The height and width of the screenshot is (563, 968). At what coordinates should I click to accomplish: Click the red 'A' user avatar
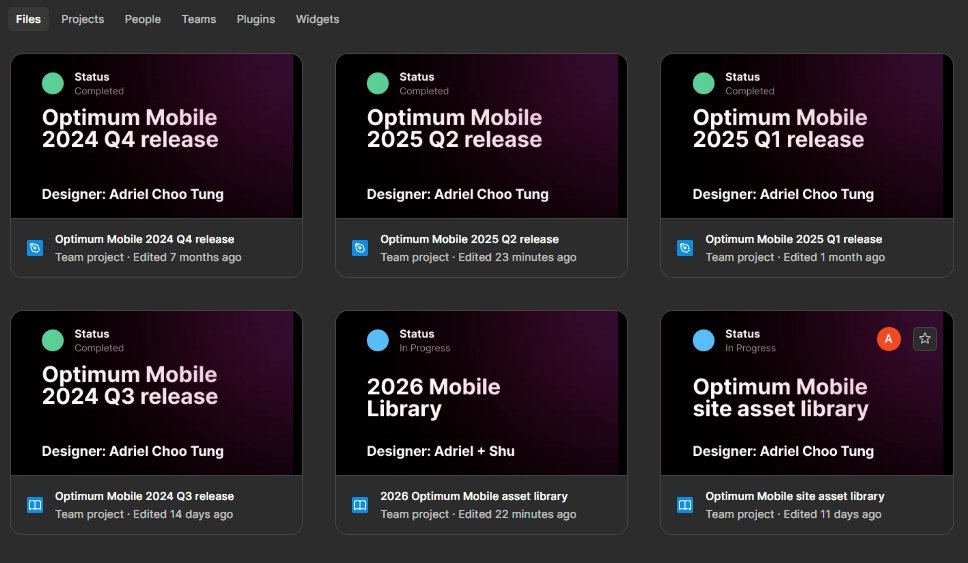(x=888, y=339)
